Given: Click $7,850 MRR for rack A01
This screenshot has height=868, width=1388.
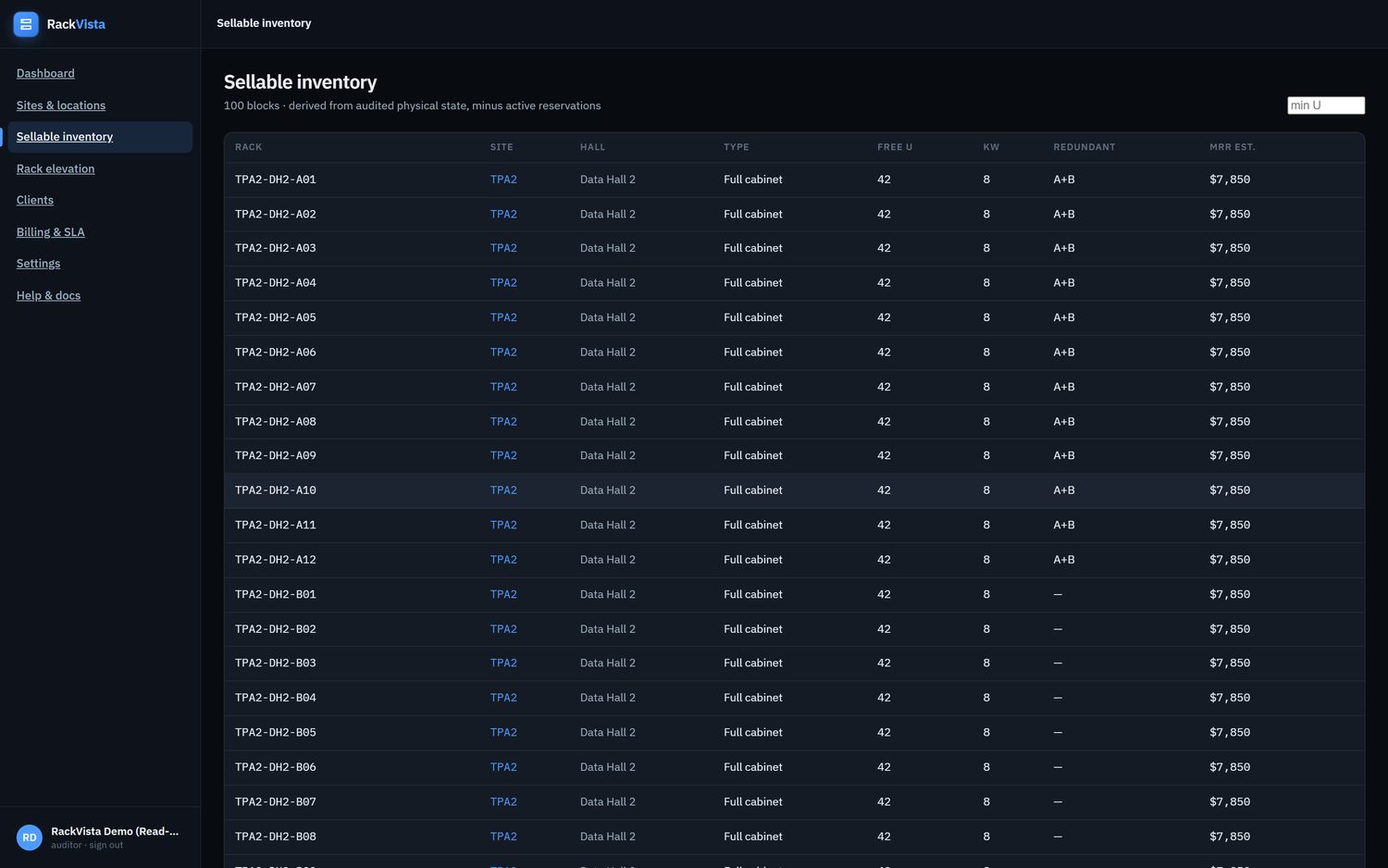Looking at the screenshot, I should pyautogui.click(x=1230, y=180).
